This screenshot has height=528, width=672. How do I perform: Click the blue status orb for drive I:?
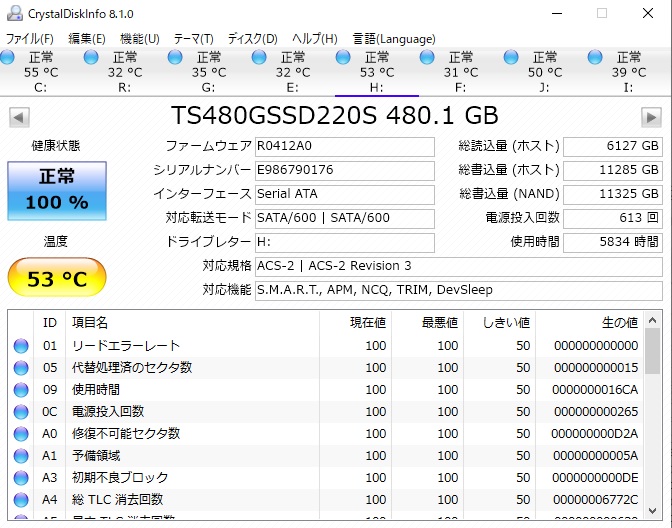[595, 57]
